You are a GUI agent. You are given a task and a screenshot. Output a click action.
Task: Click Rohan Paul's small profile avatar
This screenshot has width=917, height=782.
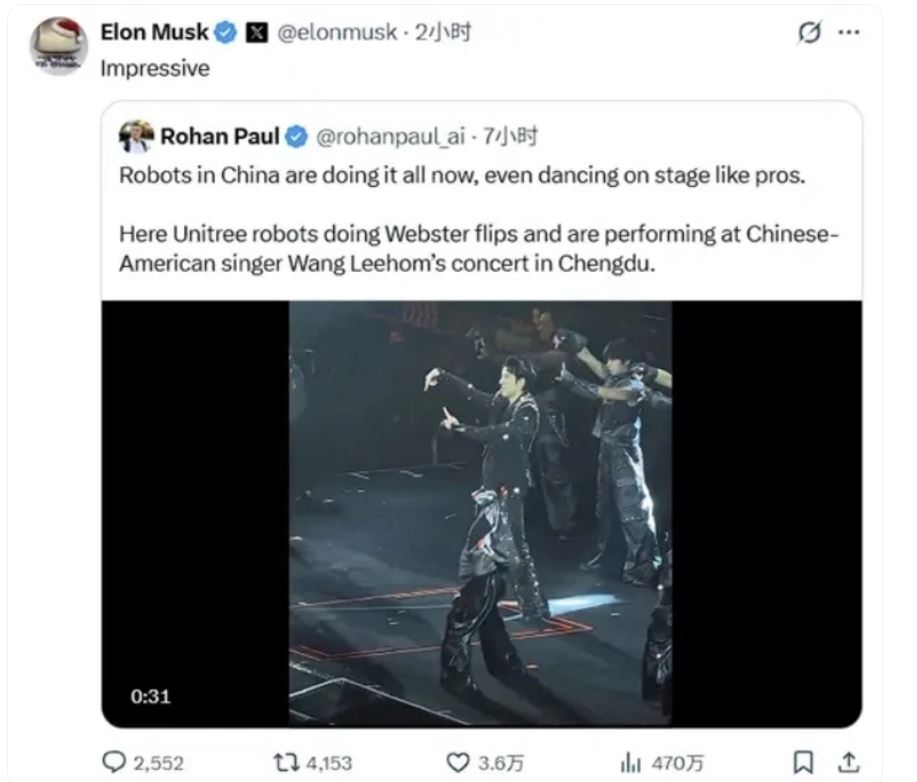coord(136,136)
